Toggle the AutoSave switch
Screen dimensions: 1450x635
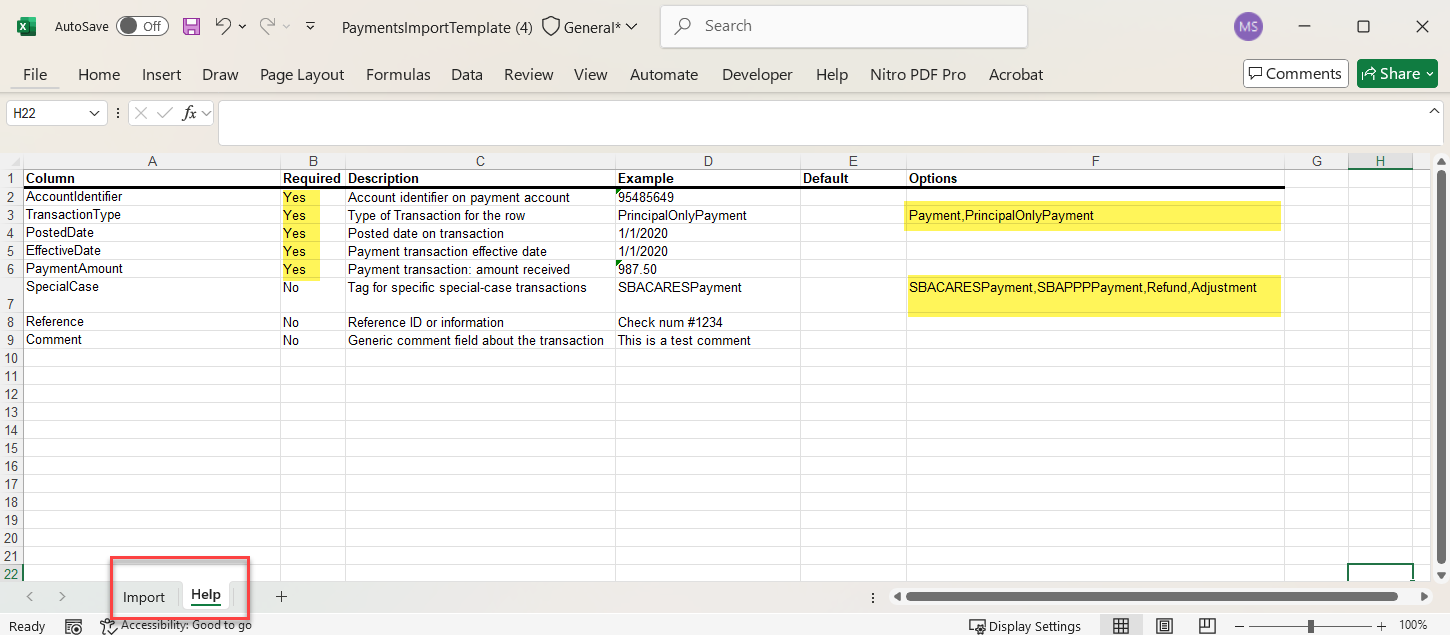142,26
